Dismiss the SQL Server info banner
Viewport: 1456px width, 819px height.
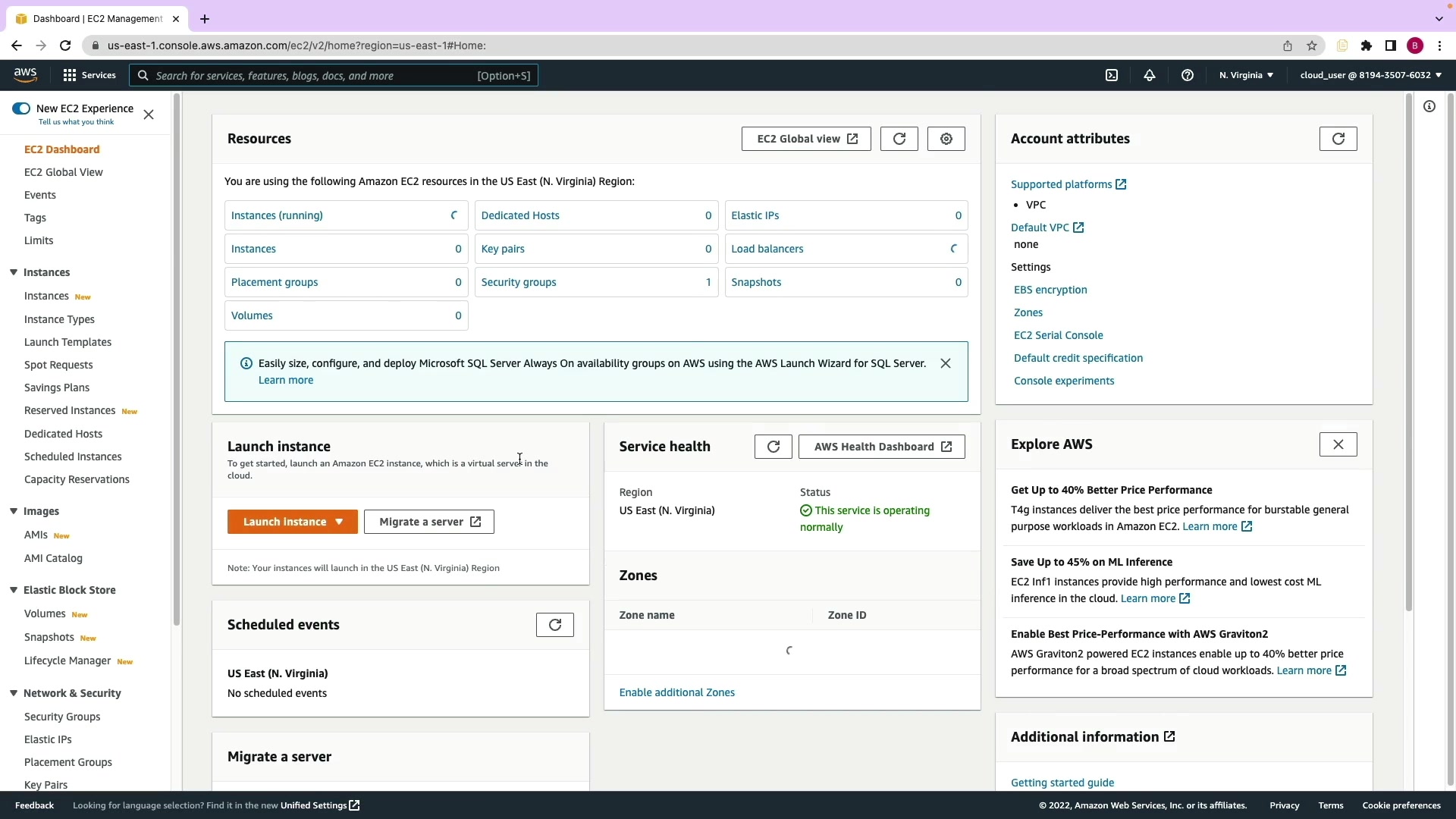[946, 363]
